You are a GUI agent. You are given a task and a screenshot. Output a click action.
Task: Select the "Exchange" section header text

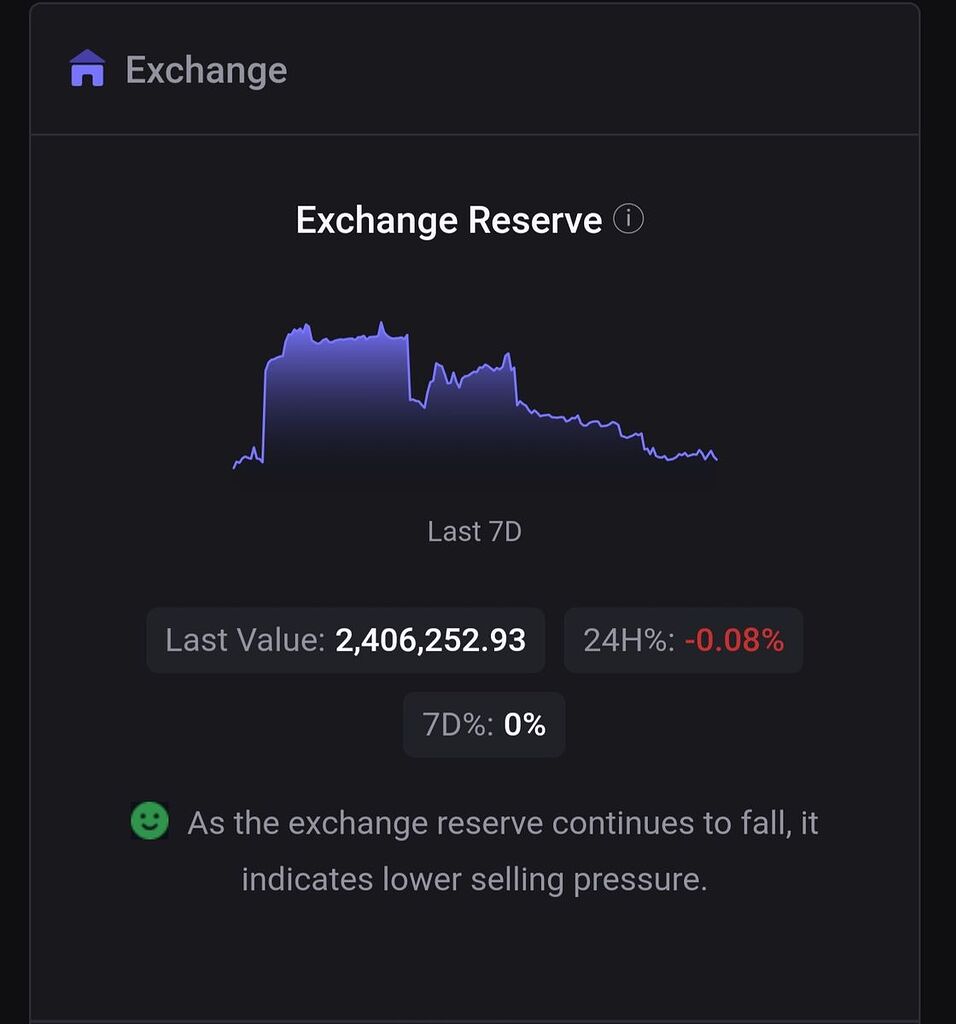click(206, 70)
